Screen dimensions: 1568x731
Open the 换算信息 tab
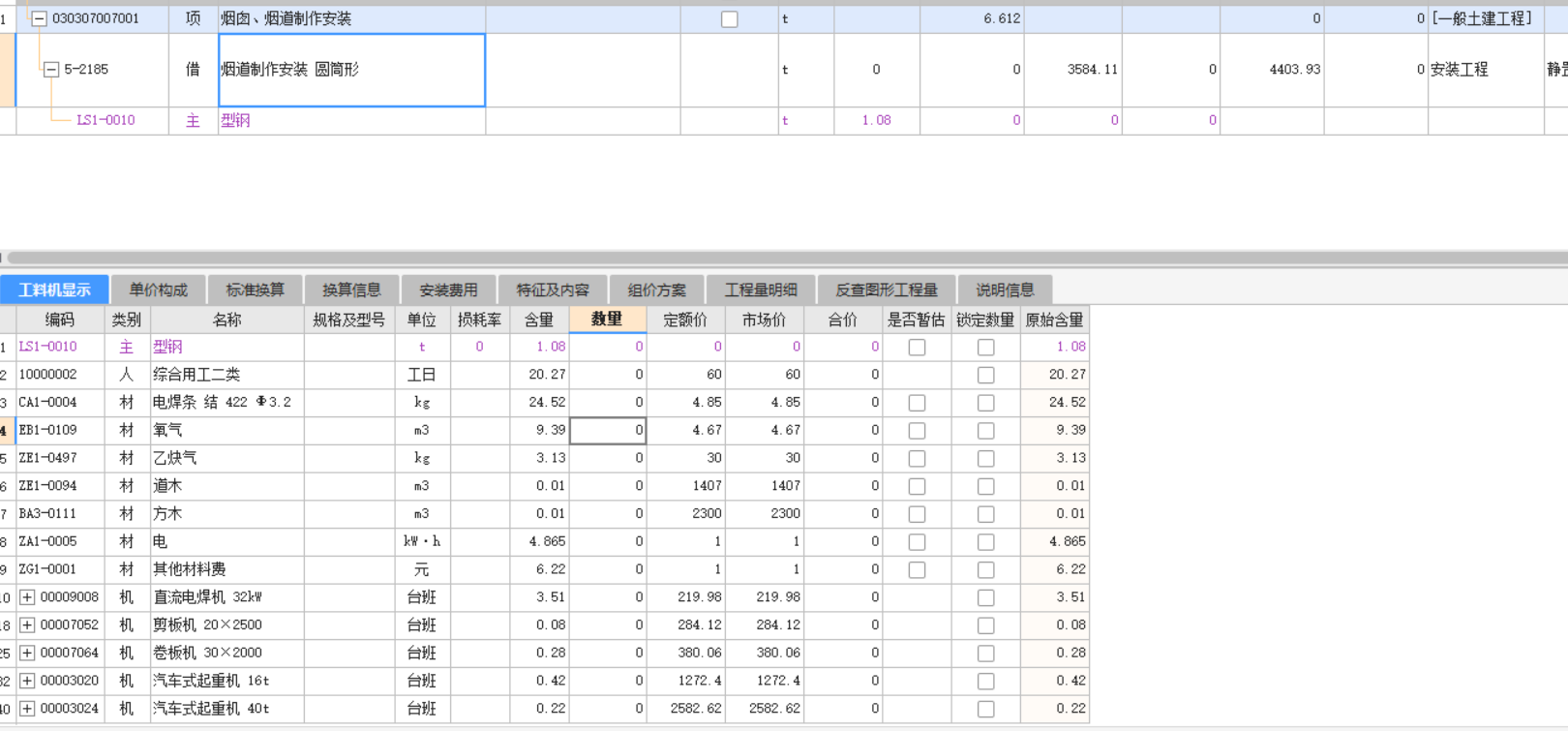[351, 289]
